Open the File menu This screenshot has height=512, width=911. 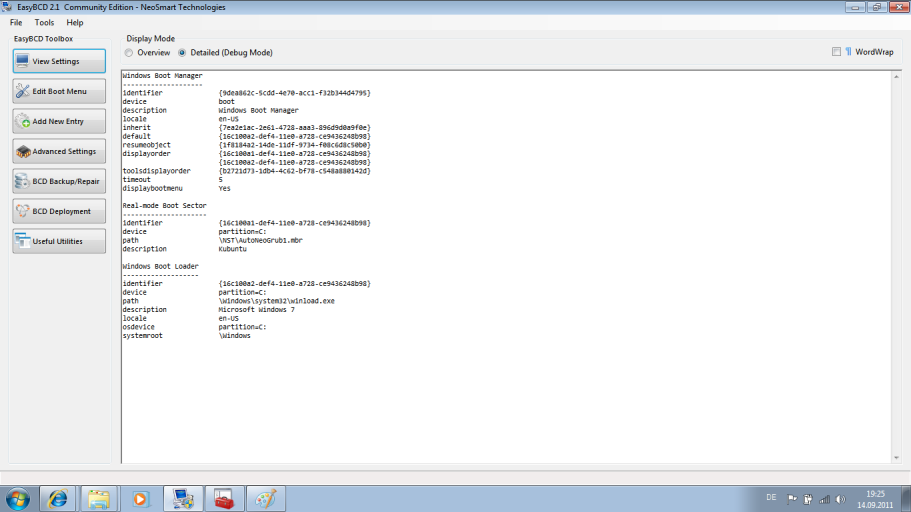tap(16, 23)
